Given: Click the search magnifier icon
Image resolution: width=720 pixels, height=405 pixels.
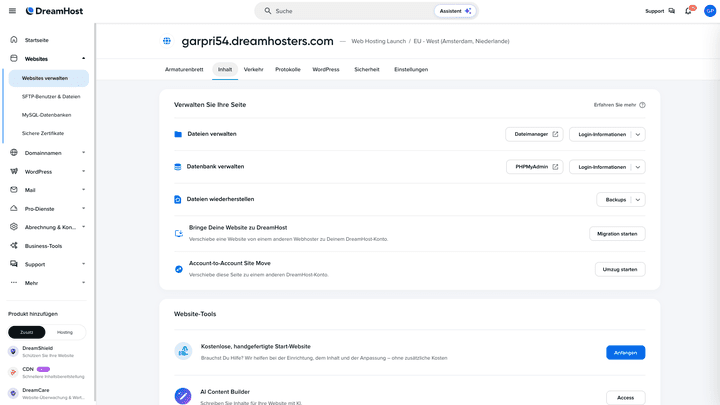Looking at the screenshot, I should tap(268, 11).
